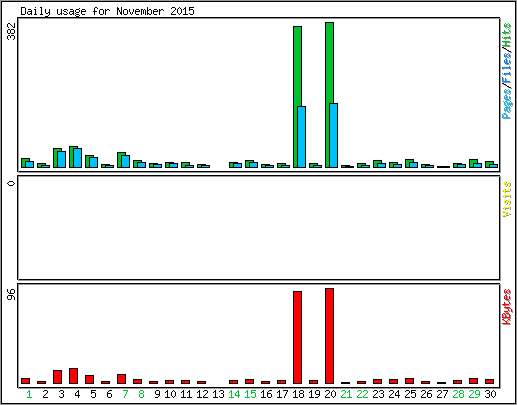Click the blue files bar for day 20
Viewport: 517px width, 405px height.
333,135
